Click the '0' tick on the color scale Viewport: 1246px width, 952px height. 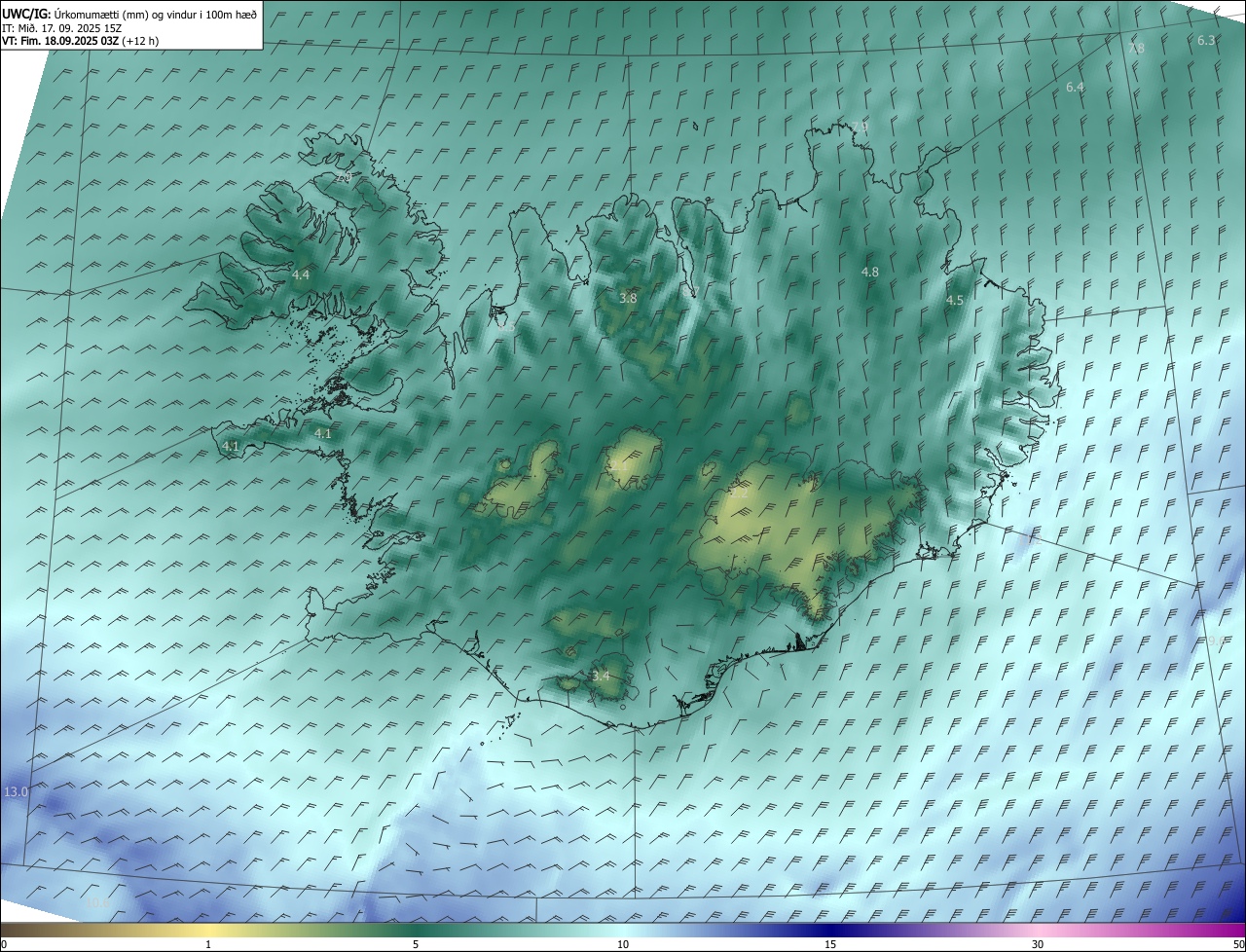(x=4, y=944)
